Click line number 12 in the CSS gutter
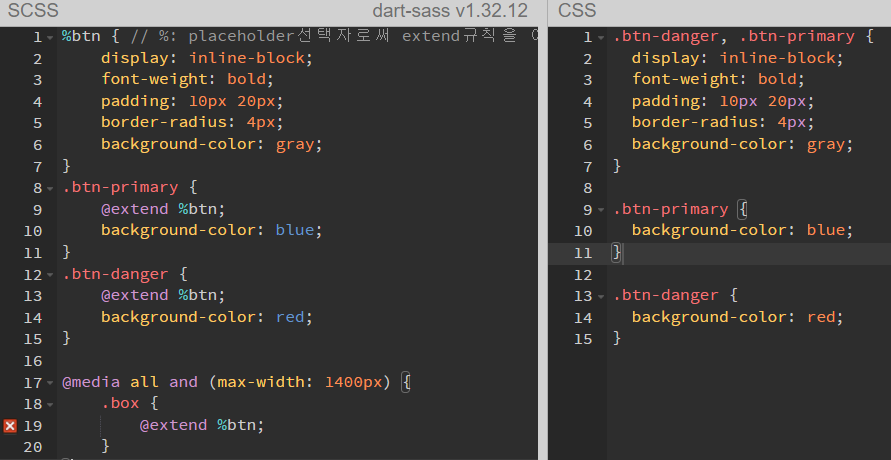Screen dimensions: 891x460 (x=583, y=275)
